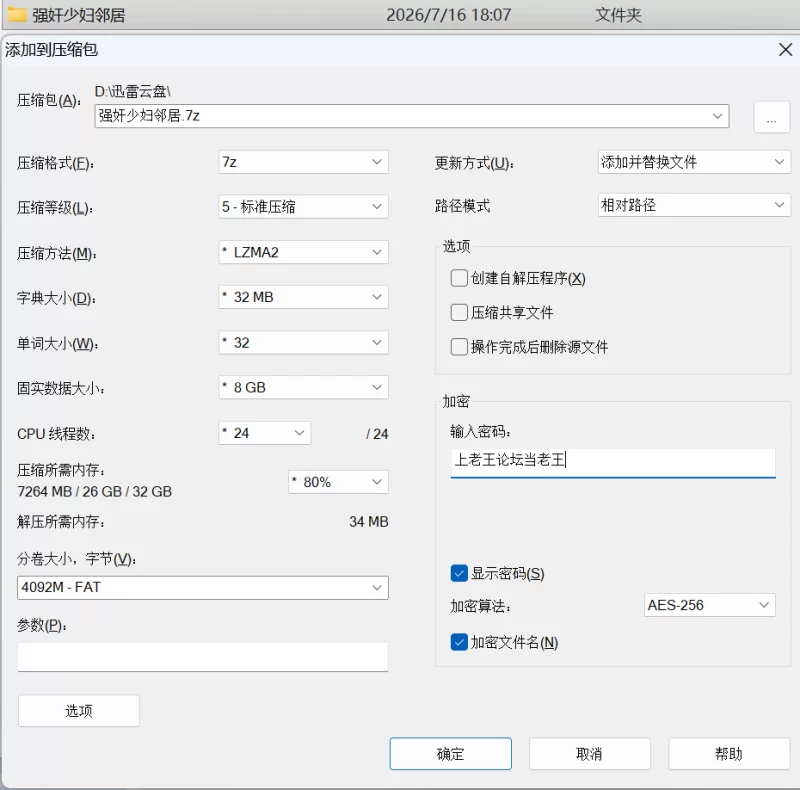Screen dimensions: 800x790
Task: Open the 加密算法 dropdown showing AES-256
Action: click(709, 605)
